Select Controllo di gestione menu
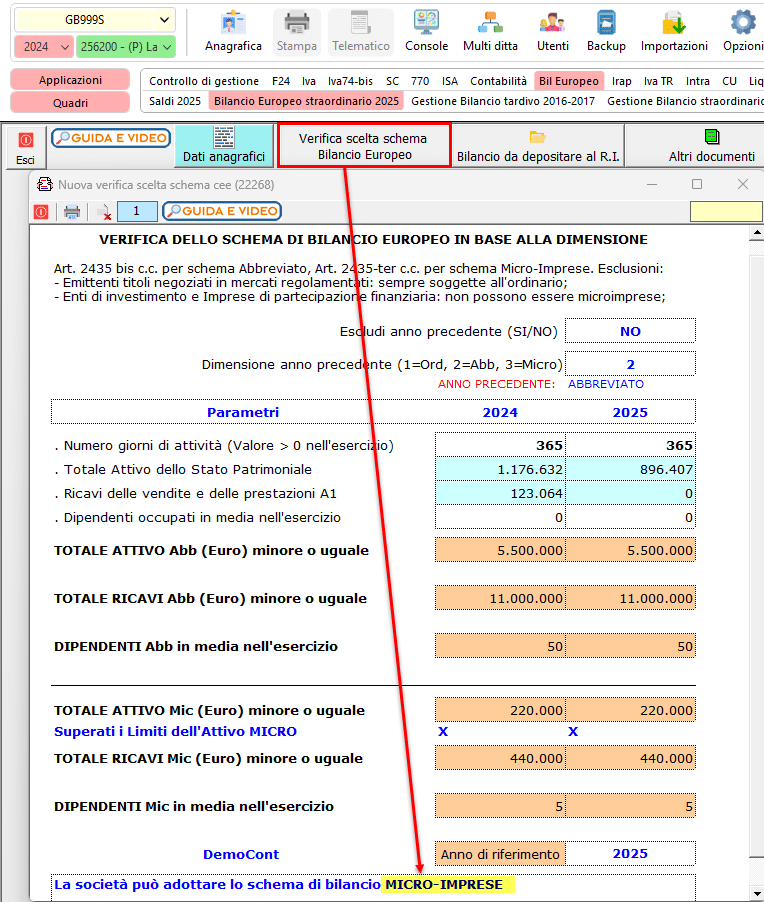The height and width of the screenshot is (902, 764). [204, 81]
